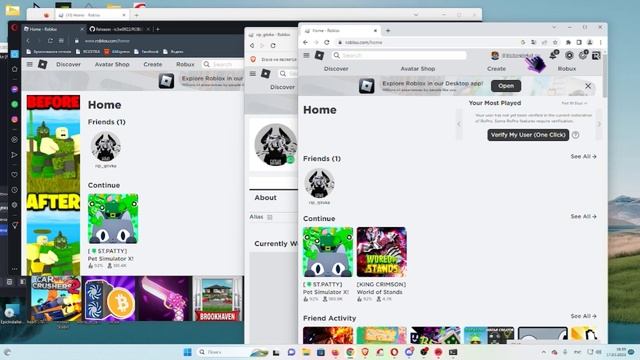640x360 pixels.
Task: Open Pet Simulator X thumbnail in Chrome Continue
Action: [328, 252]
